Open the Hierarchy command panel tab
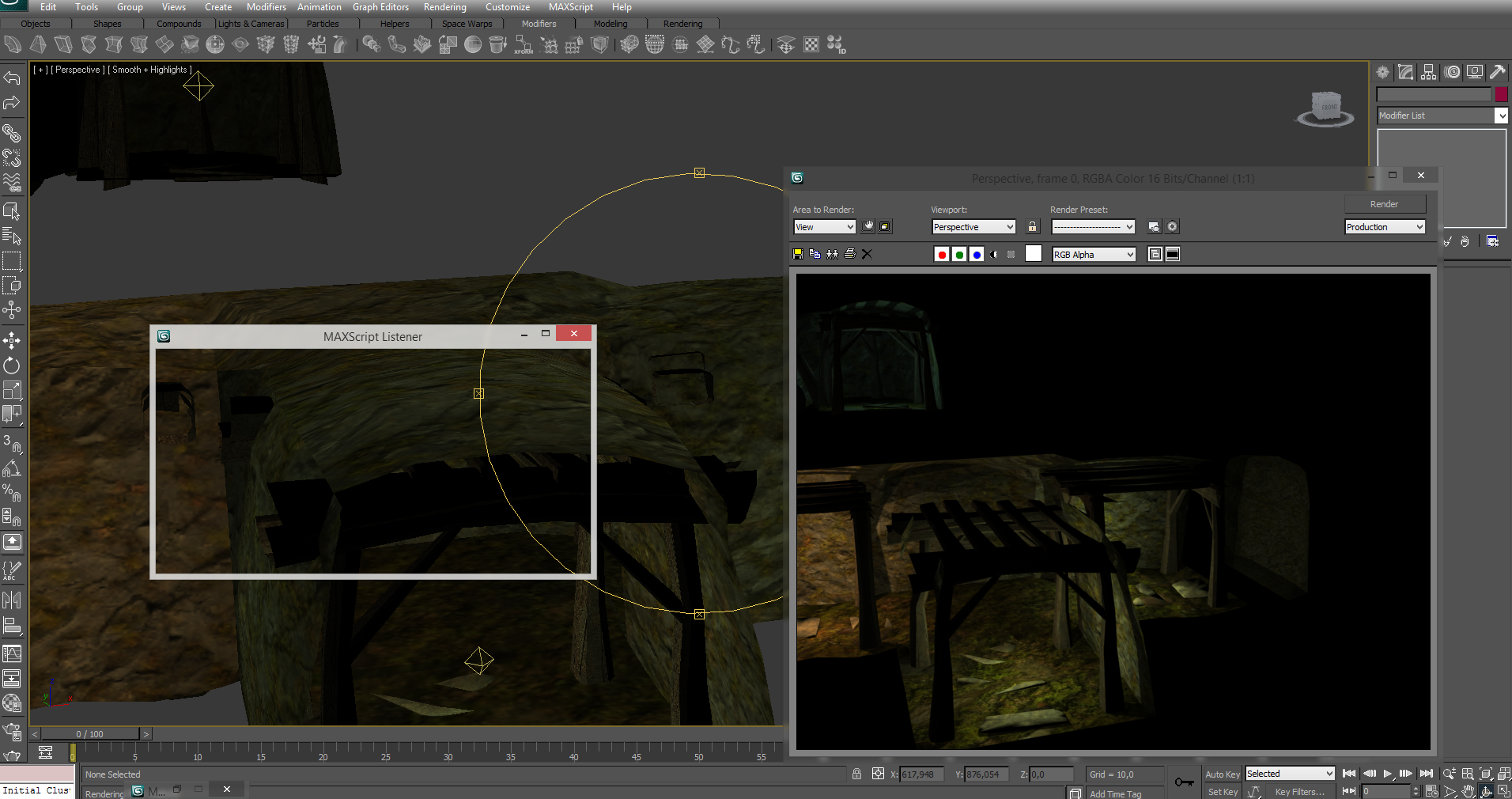The image size is (1512, 799). (1428, 72)
